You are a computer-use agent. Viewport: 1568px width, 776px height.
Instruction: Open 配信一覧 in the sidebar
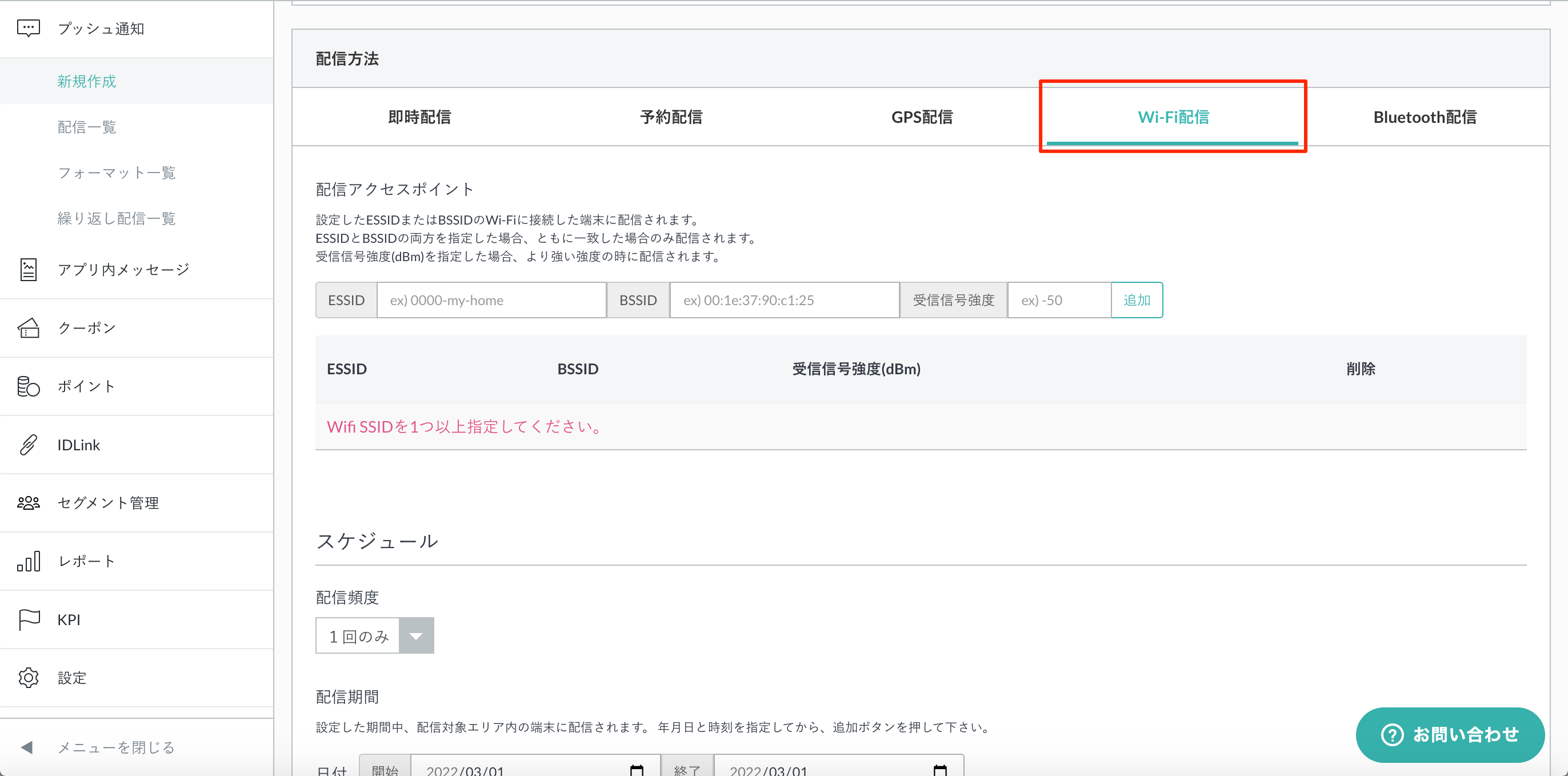pyautogui.click(x=86, y=127)
